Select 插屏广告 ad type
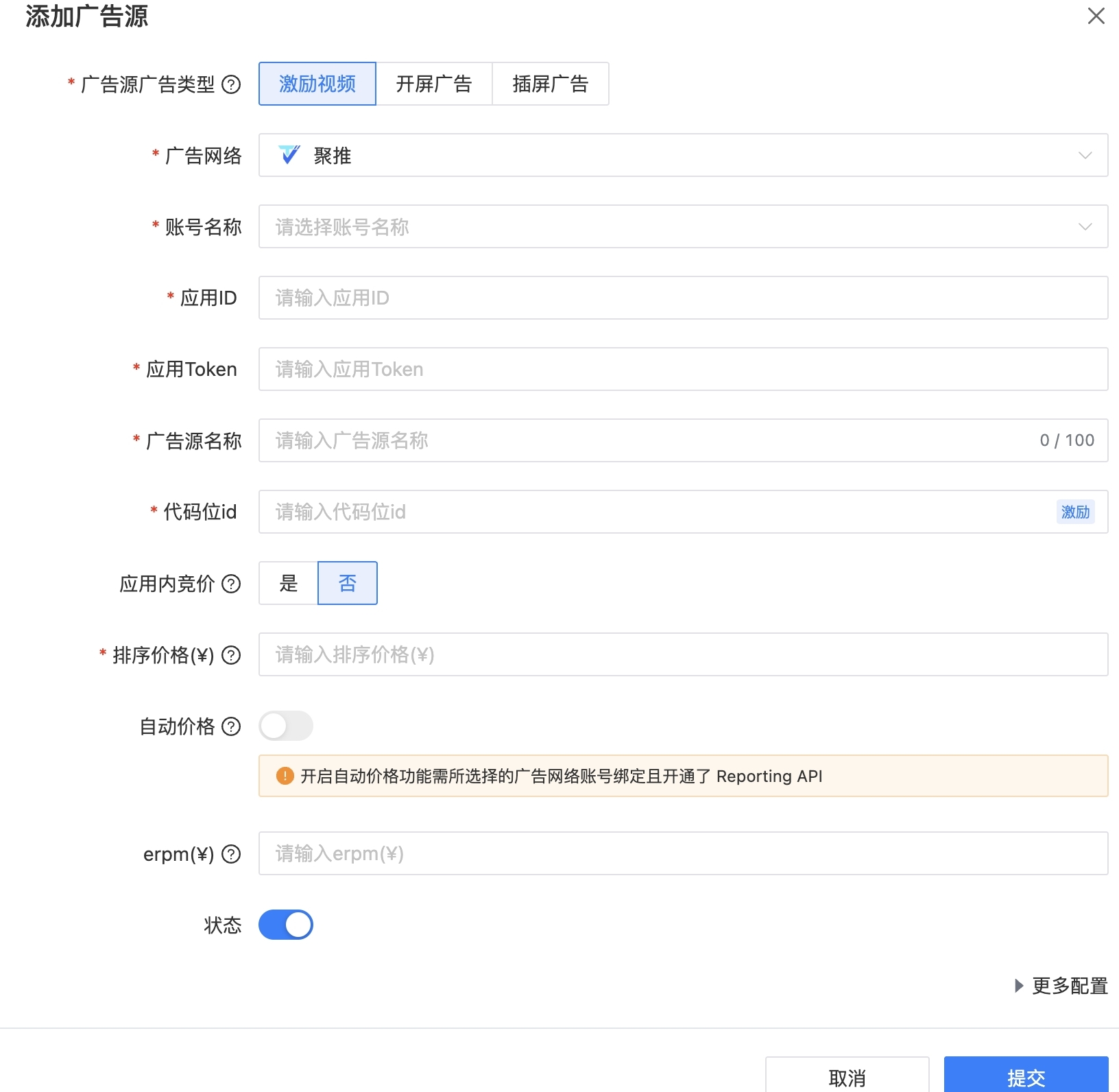The height and width of the screenshot is (1092, 1119). (551, 84)
